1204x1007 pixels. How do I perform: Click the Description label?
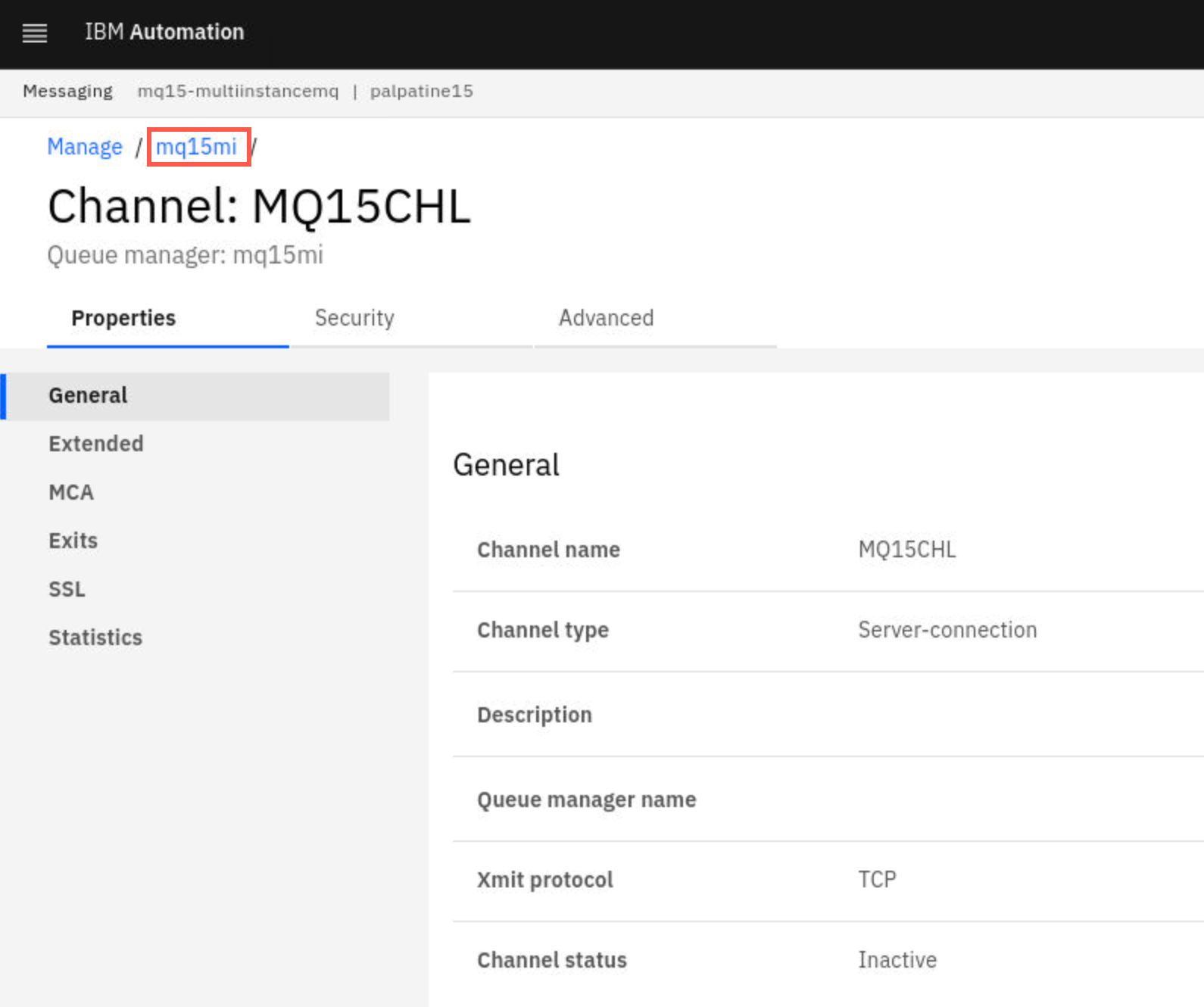(535, 715)
